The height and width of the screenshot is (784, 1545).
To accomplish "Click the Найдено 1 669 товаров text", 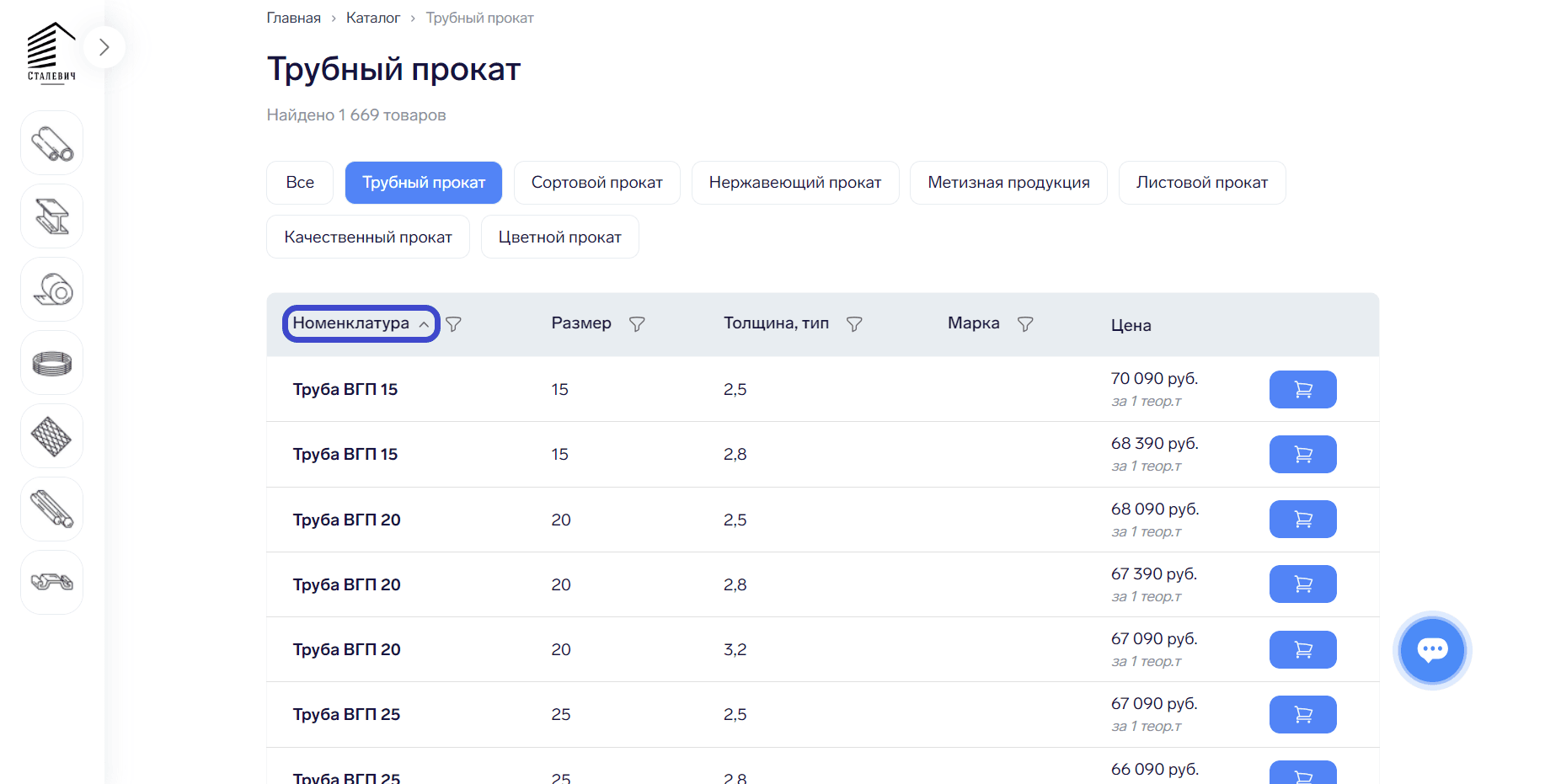I will tap(356, 115).
